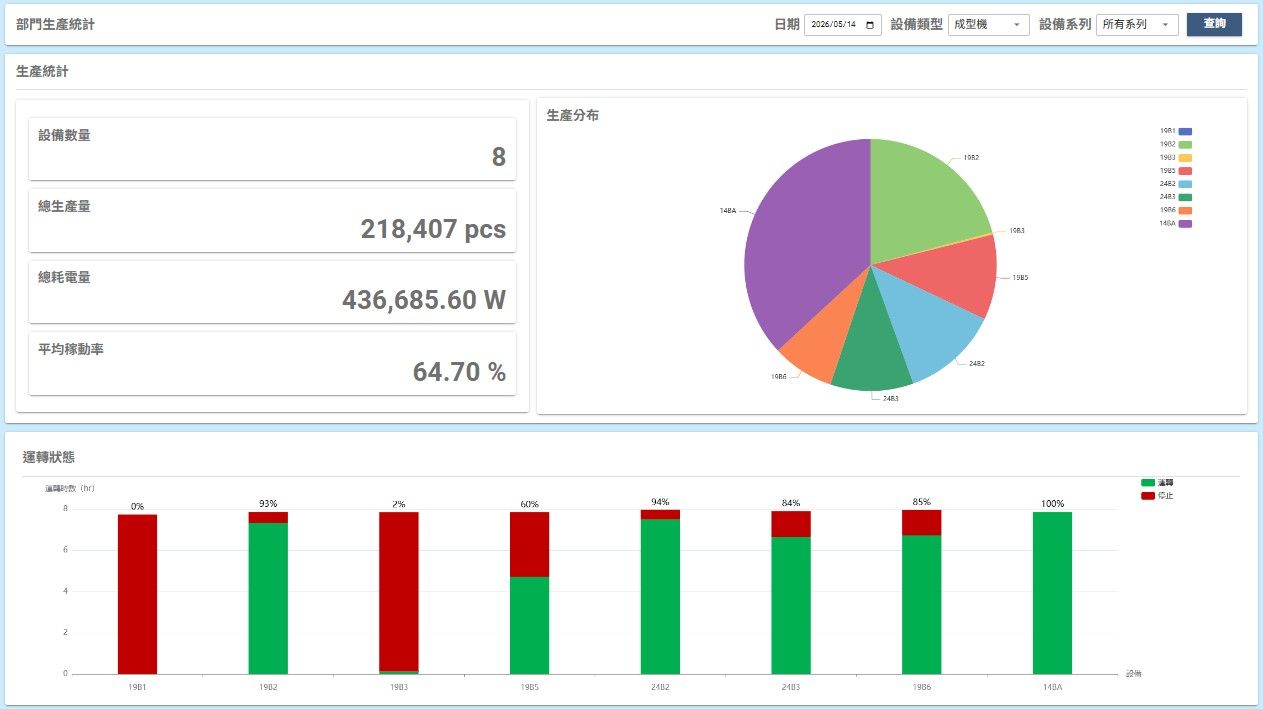Image resolution: width=1263 pixels, height=709 pixels.
Task: Toggle the 19B3 entry in the pie legend
Action: pyautogui.click(x=1176, y=158)
